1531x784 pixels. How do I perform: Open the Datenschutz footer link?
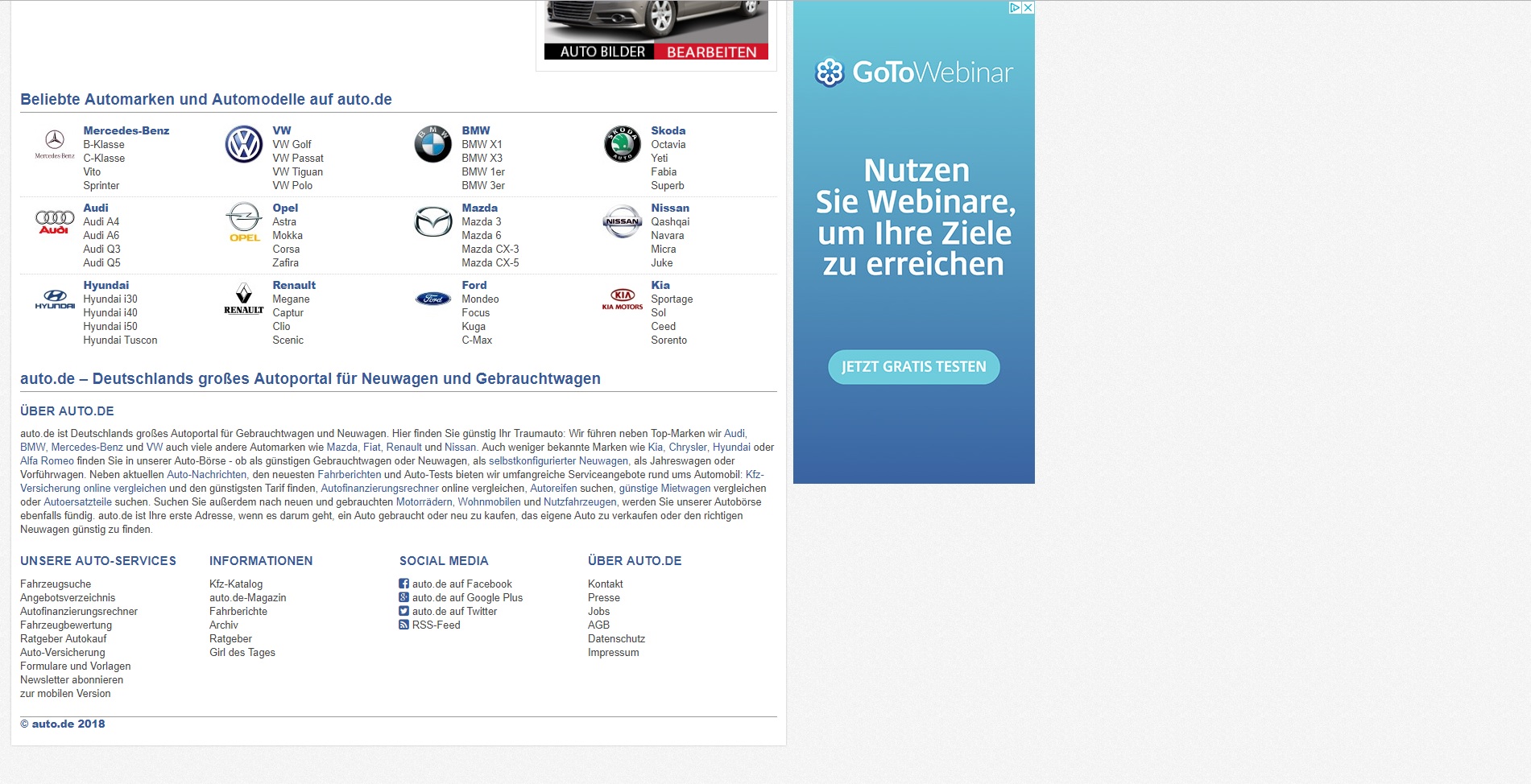[x=616, y=638]
